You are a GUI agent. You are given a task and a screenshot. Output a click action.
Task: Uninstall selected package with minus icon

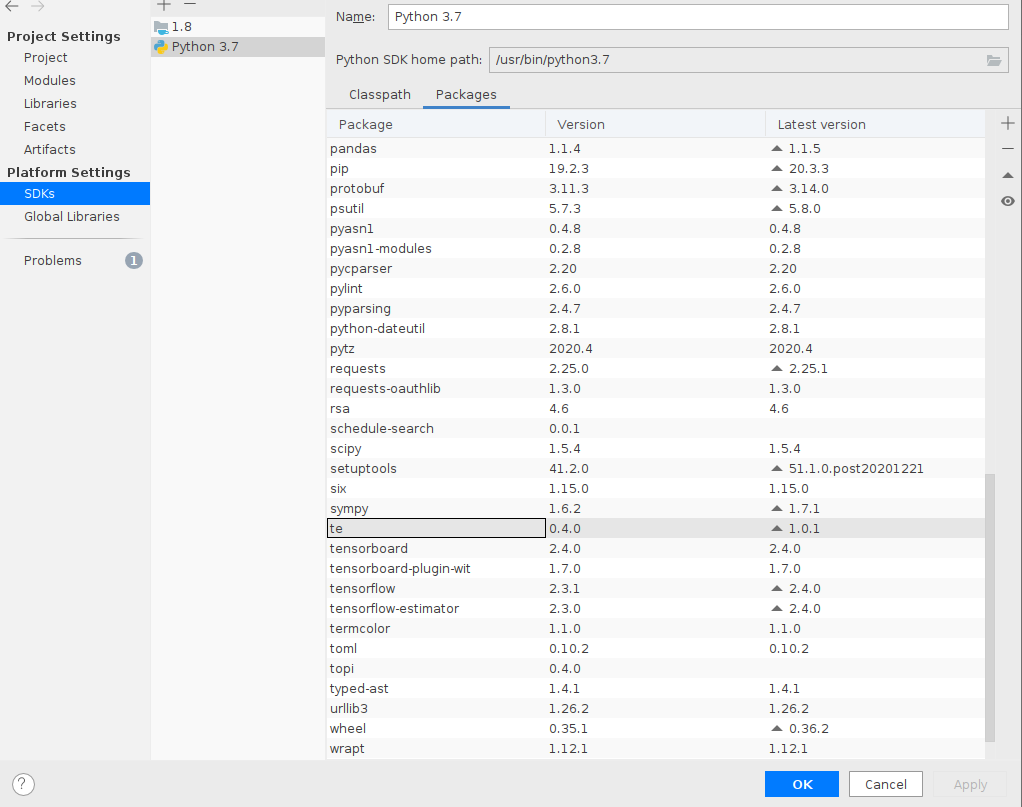point(1008,149)
